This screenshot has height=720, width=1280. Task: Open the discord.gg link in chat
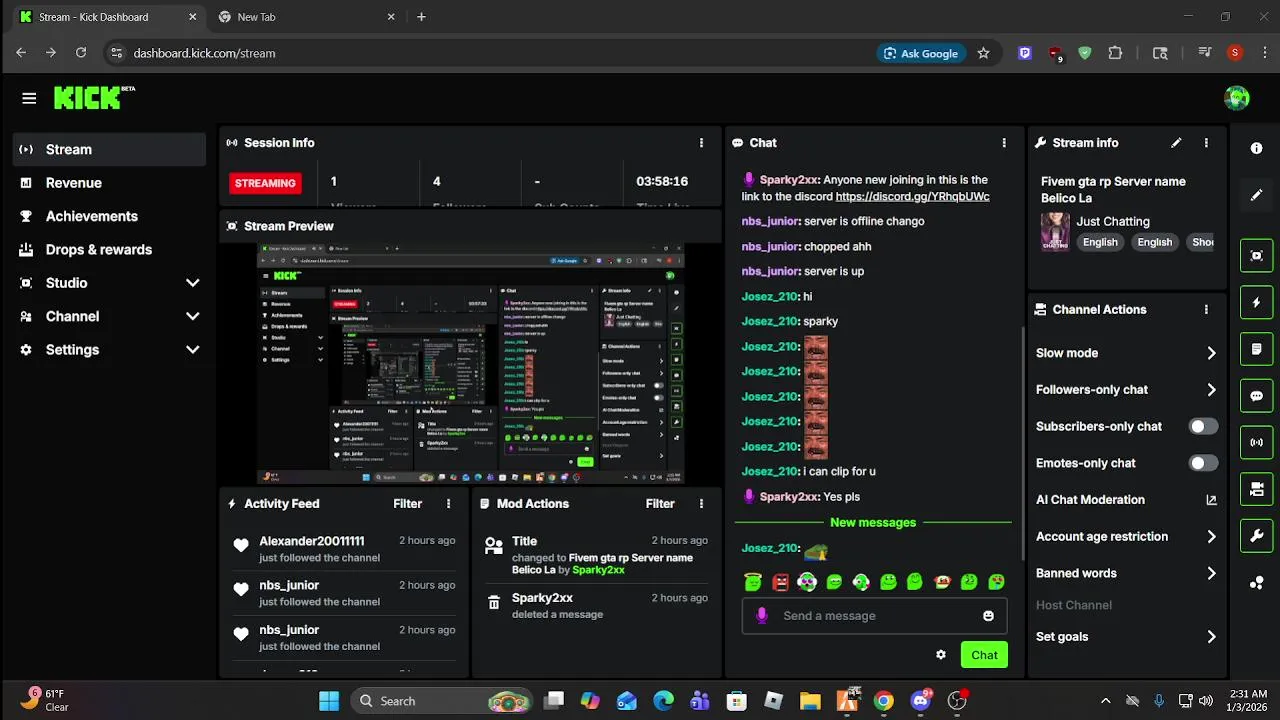click(912, 197)
